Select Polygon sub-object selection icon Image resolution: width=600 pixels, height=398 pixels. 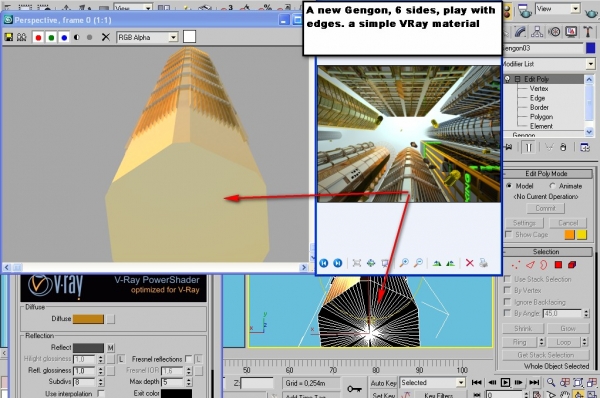[x=558, y=264]
